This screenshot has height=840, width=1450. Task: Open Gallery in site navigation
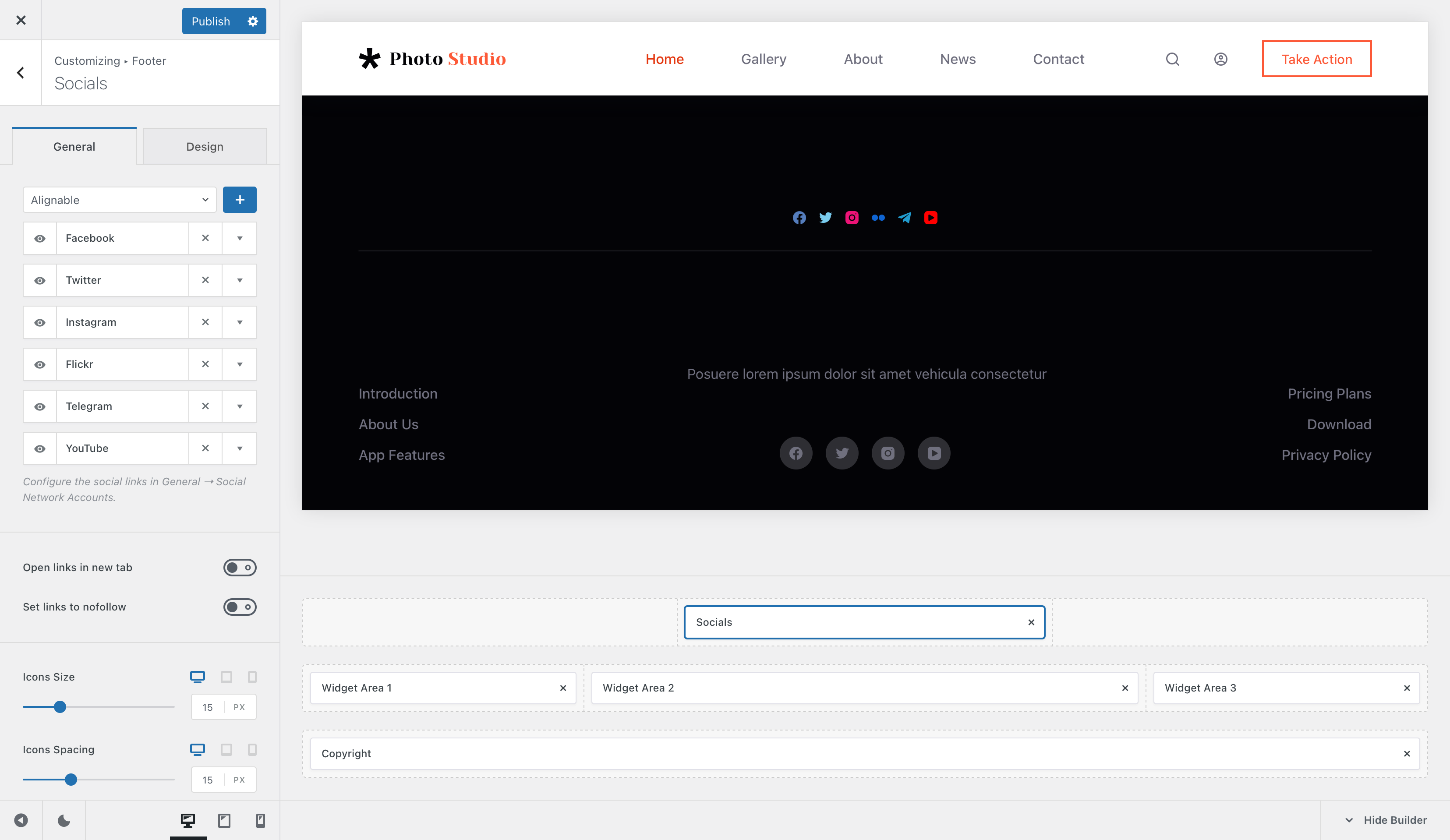coord(764,59)
